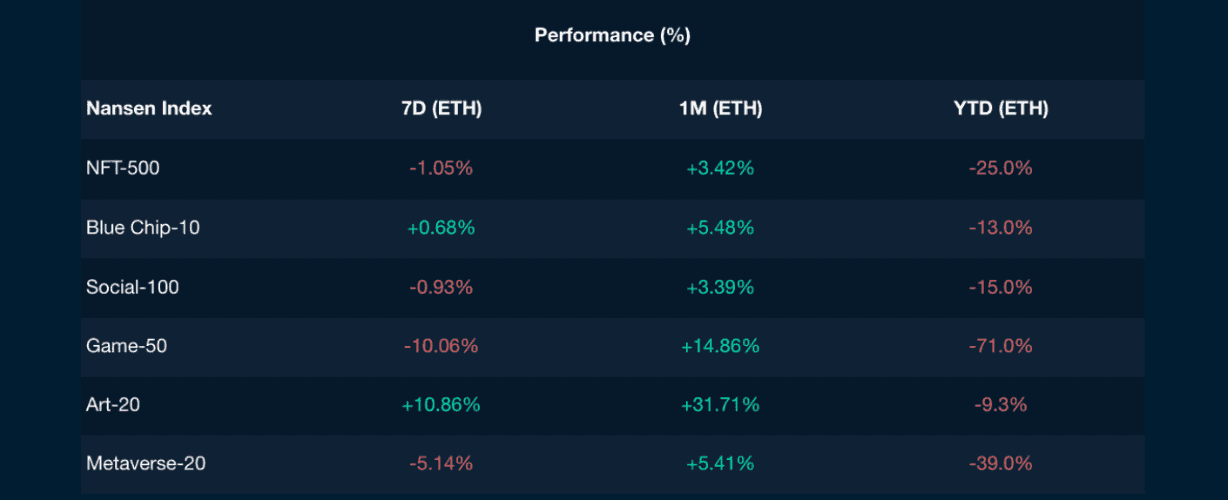Select Art-20 7D value +10.86%
The image size is (1228, 500).
click(441, 405)
